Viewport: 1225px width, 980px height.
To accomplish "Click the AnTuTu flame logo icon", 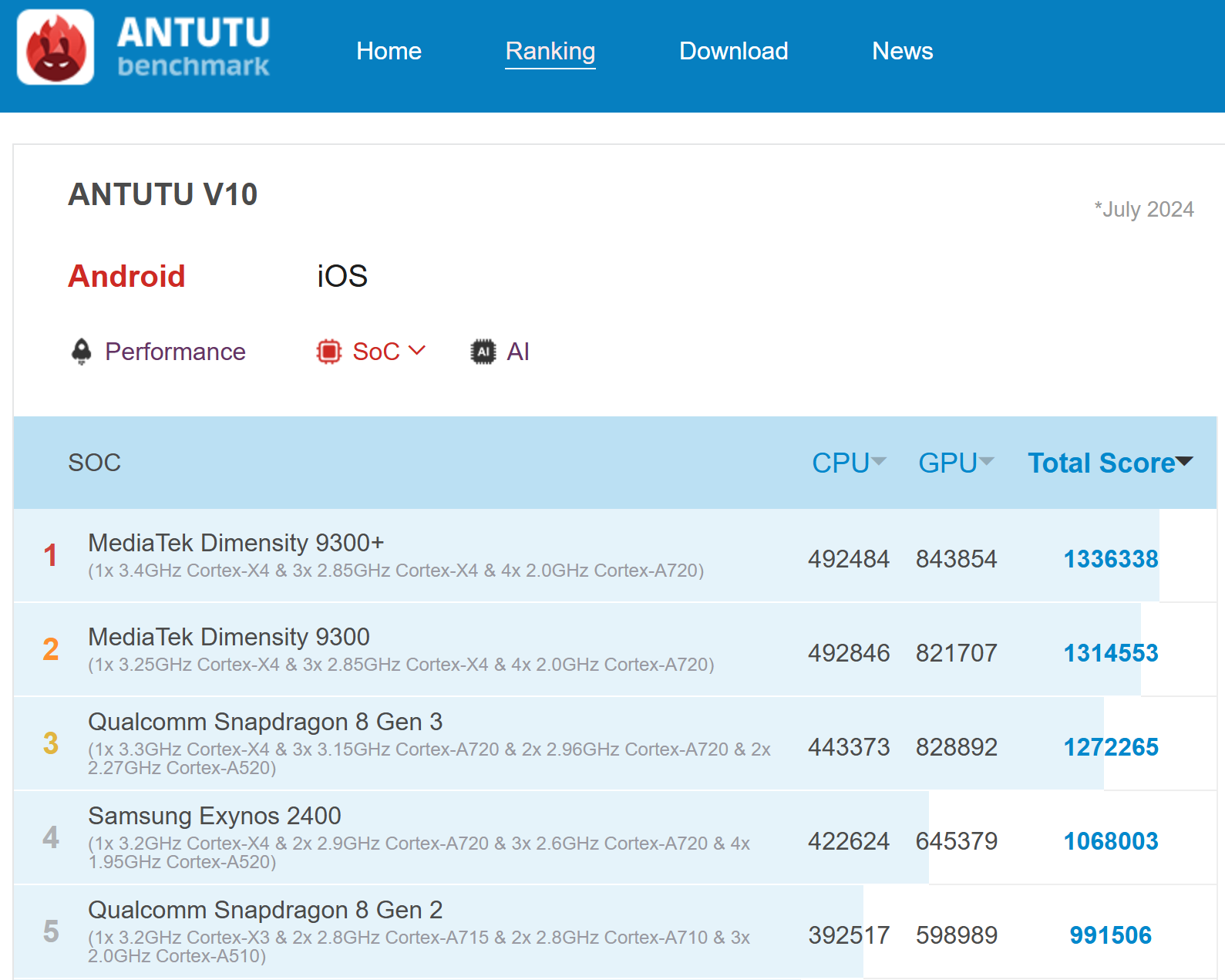I will (56, 48).
